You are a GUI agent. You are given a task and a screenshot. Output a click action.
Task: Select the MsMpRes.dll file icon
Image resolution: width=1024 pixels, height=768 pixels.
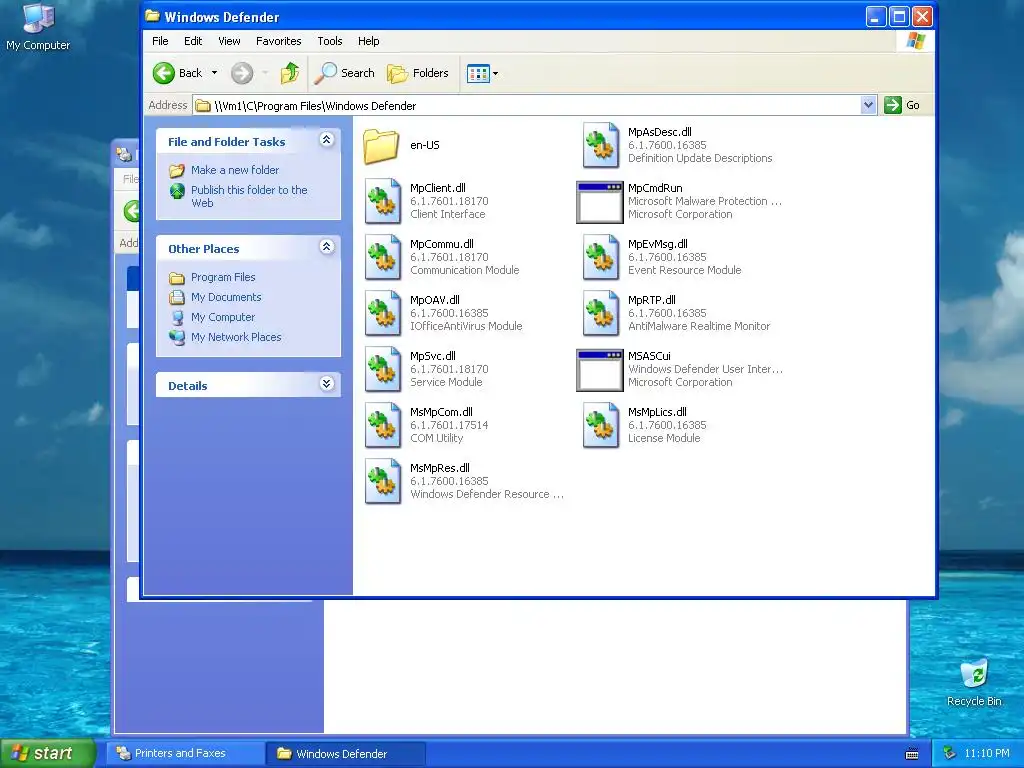pyautogui.click(x=383, y=482)
